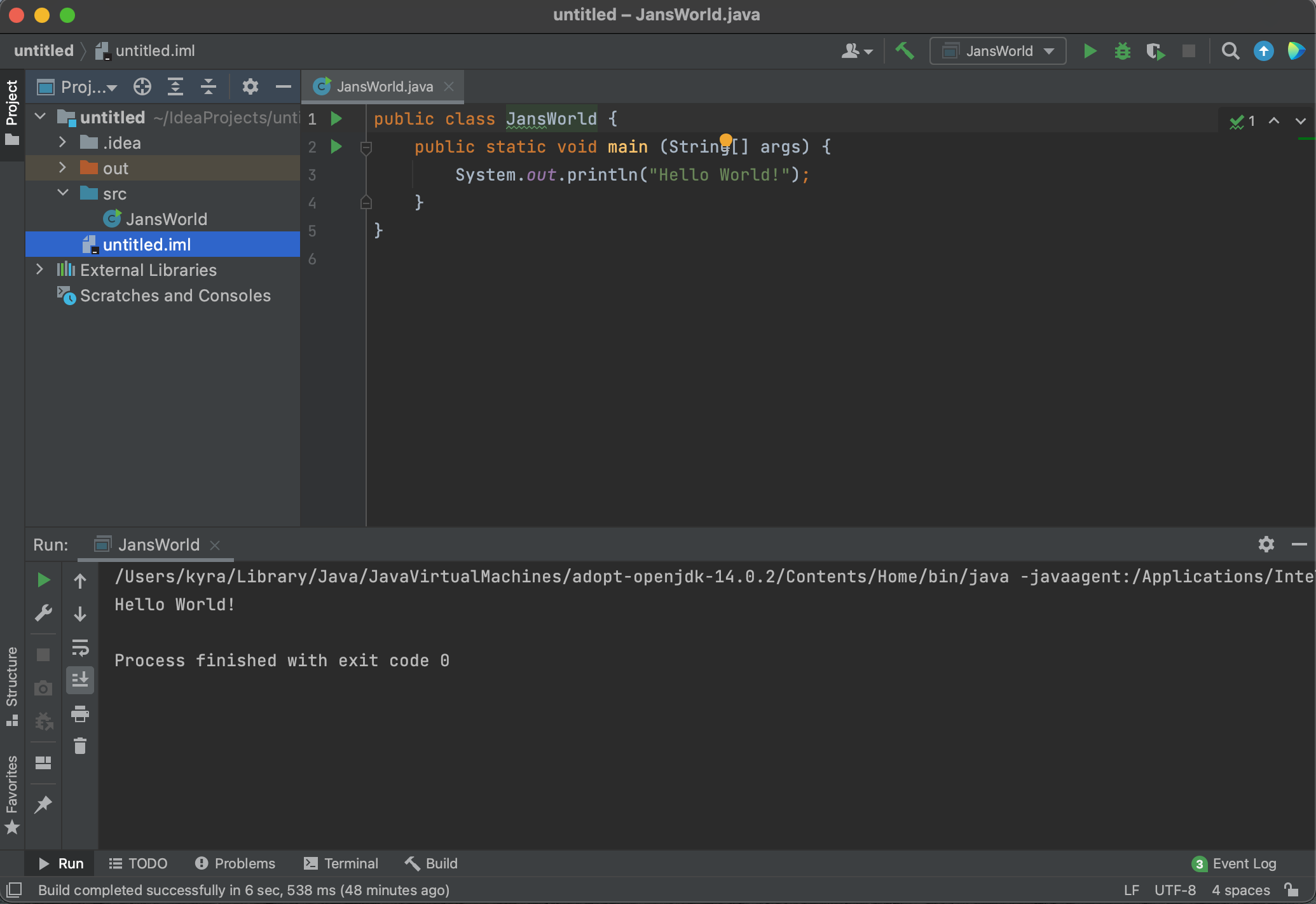The height and width of the screenshot is (904, 1316).
Task: Click the fold end marker on line 4
Action: pyautogui.click(x=366, y=203)
